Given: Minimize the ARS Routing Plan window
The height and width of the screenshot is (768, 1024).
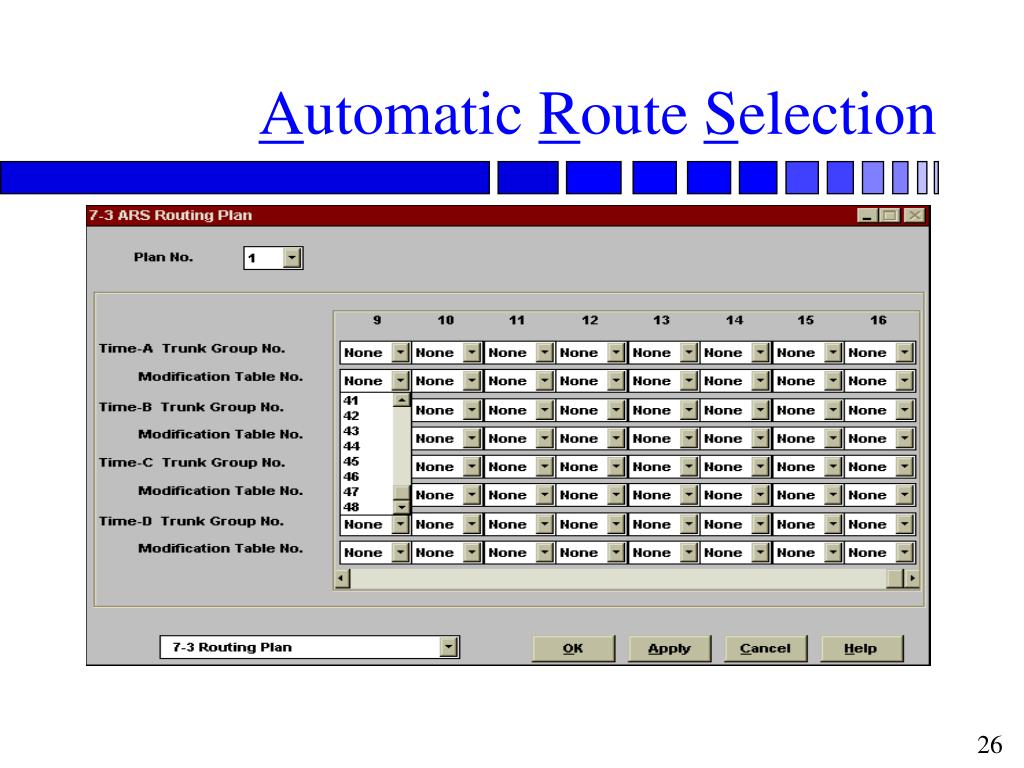Looking at the screenshot, I should coord(867,216).
